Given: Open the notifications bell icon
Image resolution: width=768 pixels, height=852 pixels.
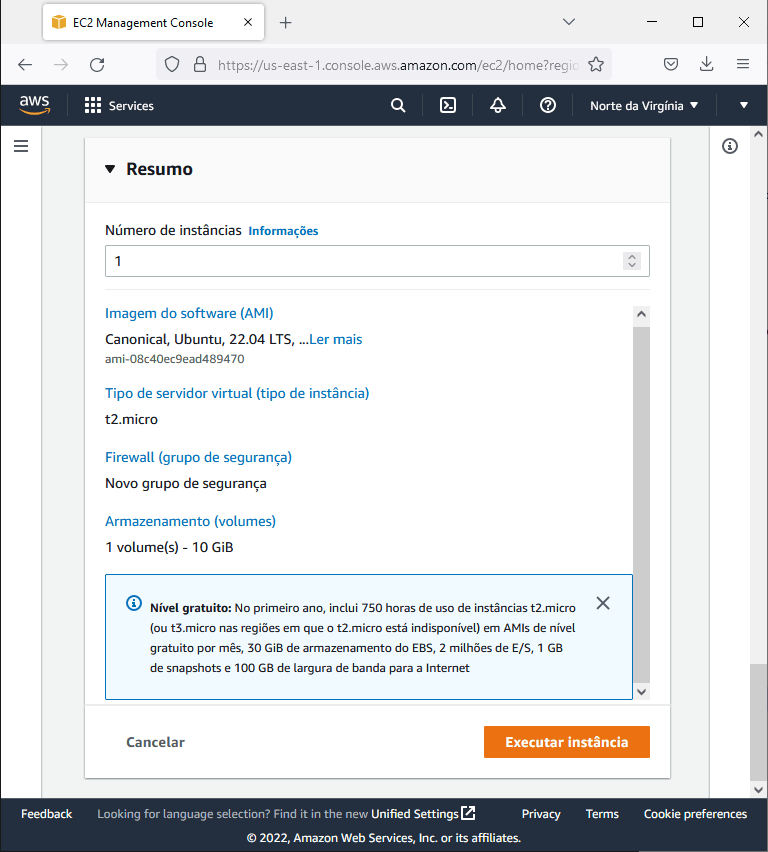Looking at the screenshot, I should 498,105.
